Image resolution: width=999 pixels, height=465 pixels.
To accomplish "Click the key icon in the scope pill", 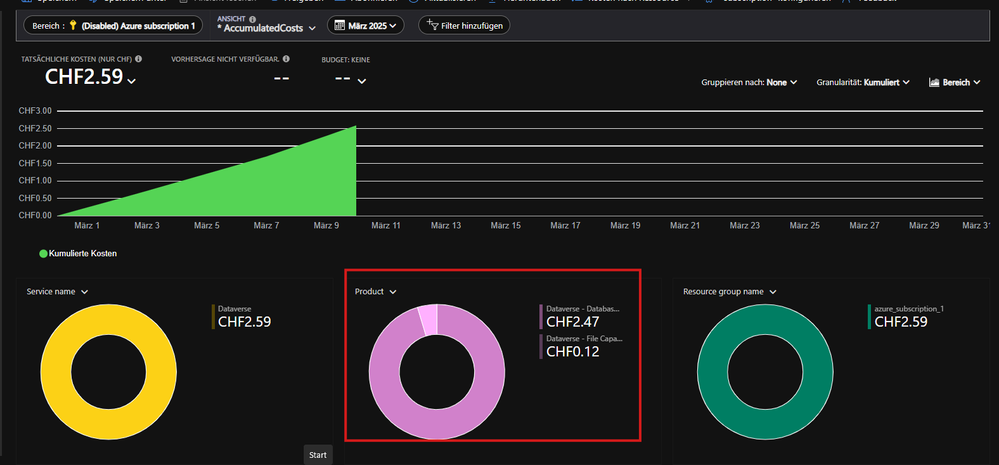I will click(73, 26).
